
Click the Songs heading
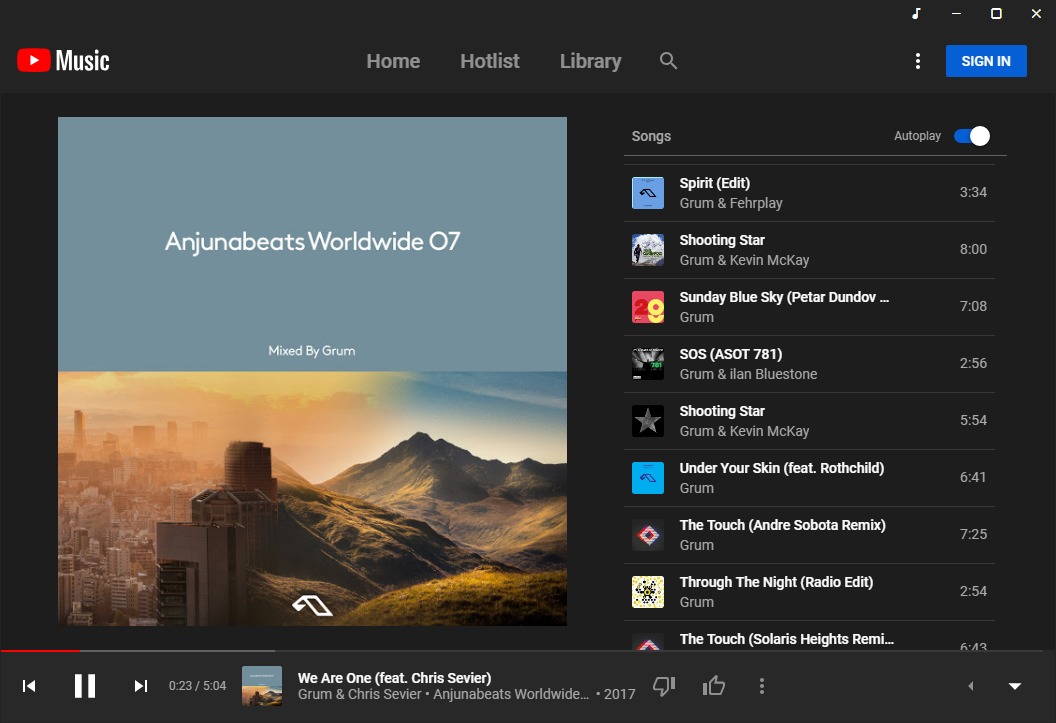[651, 136]
